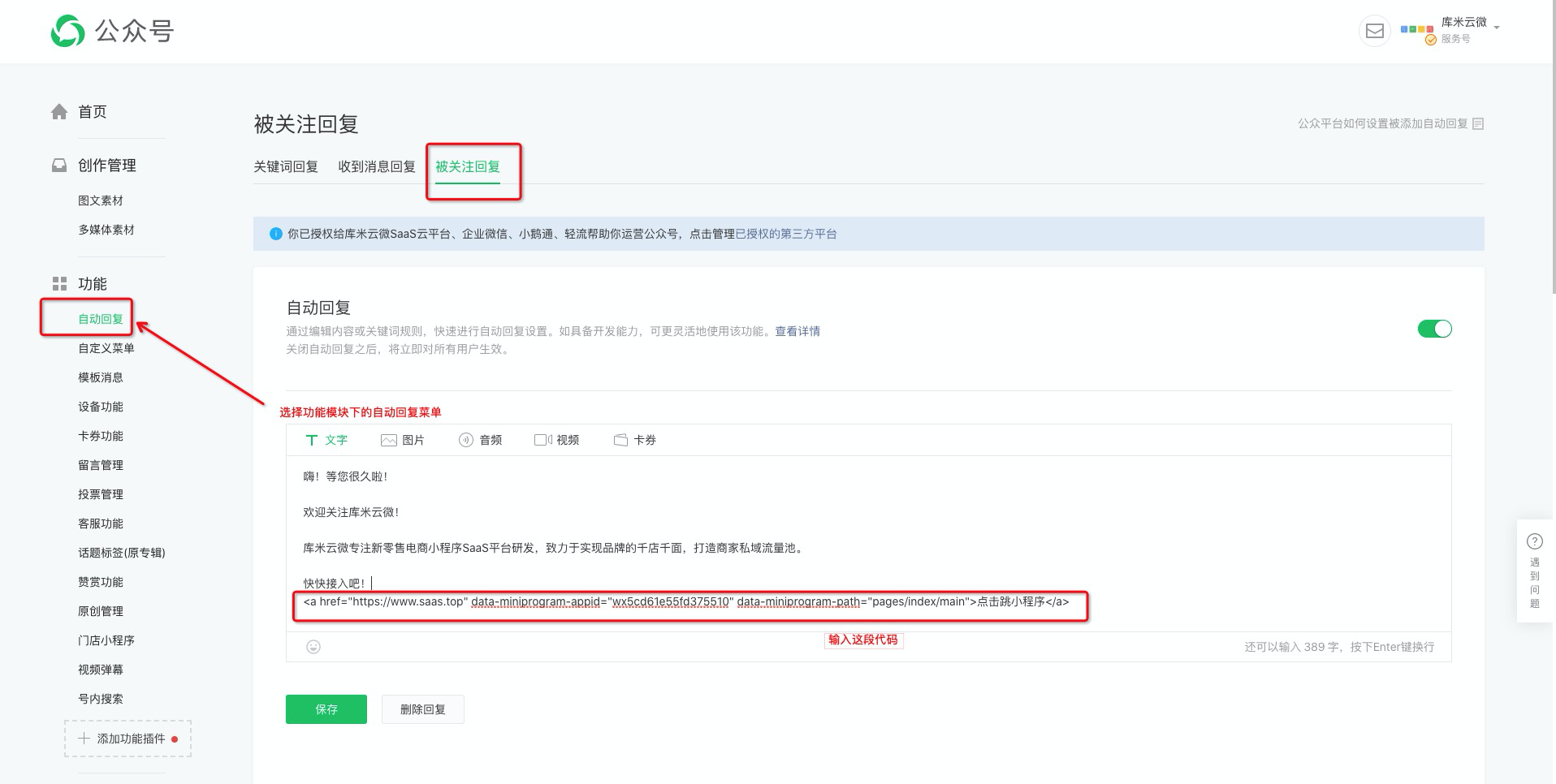Click the 添加功能插件 button

pyautogui.click(x=128, y=739)
